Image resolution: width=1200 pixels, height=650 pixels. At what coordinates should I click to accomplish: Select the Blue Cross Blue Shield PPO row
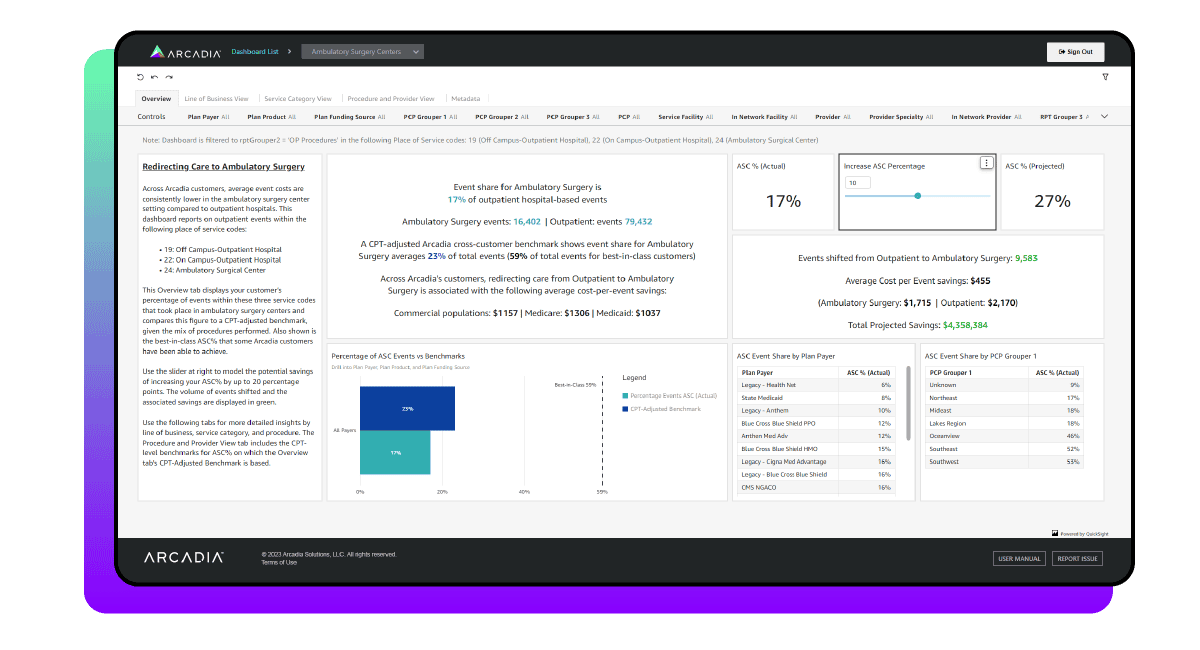tap(815, 423)
